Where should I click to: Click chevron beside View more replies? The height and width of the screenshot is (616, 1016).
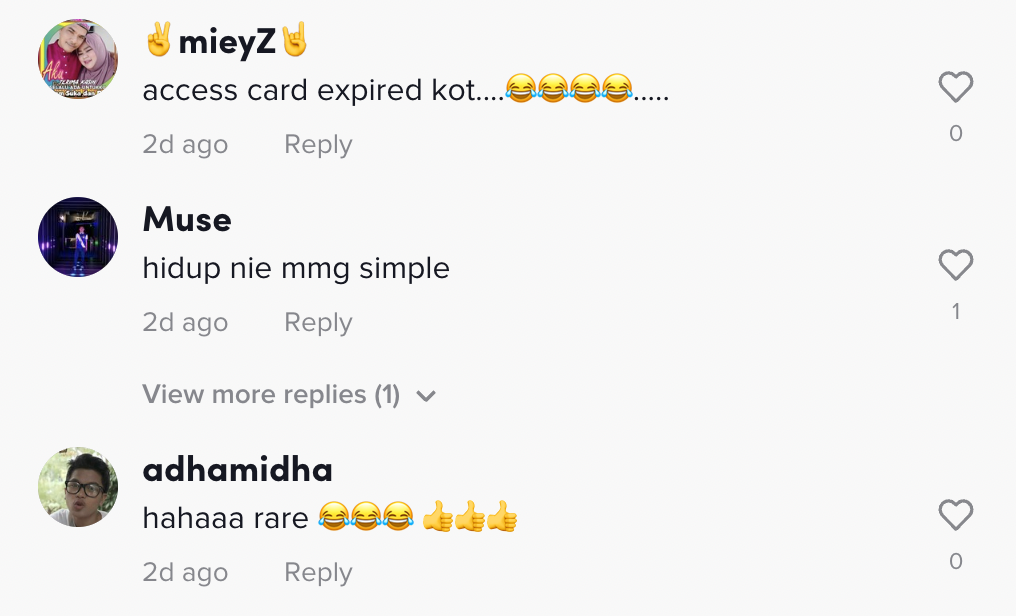pyautogui.click(x=426, y=396)
